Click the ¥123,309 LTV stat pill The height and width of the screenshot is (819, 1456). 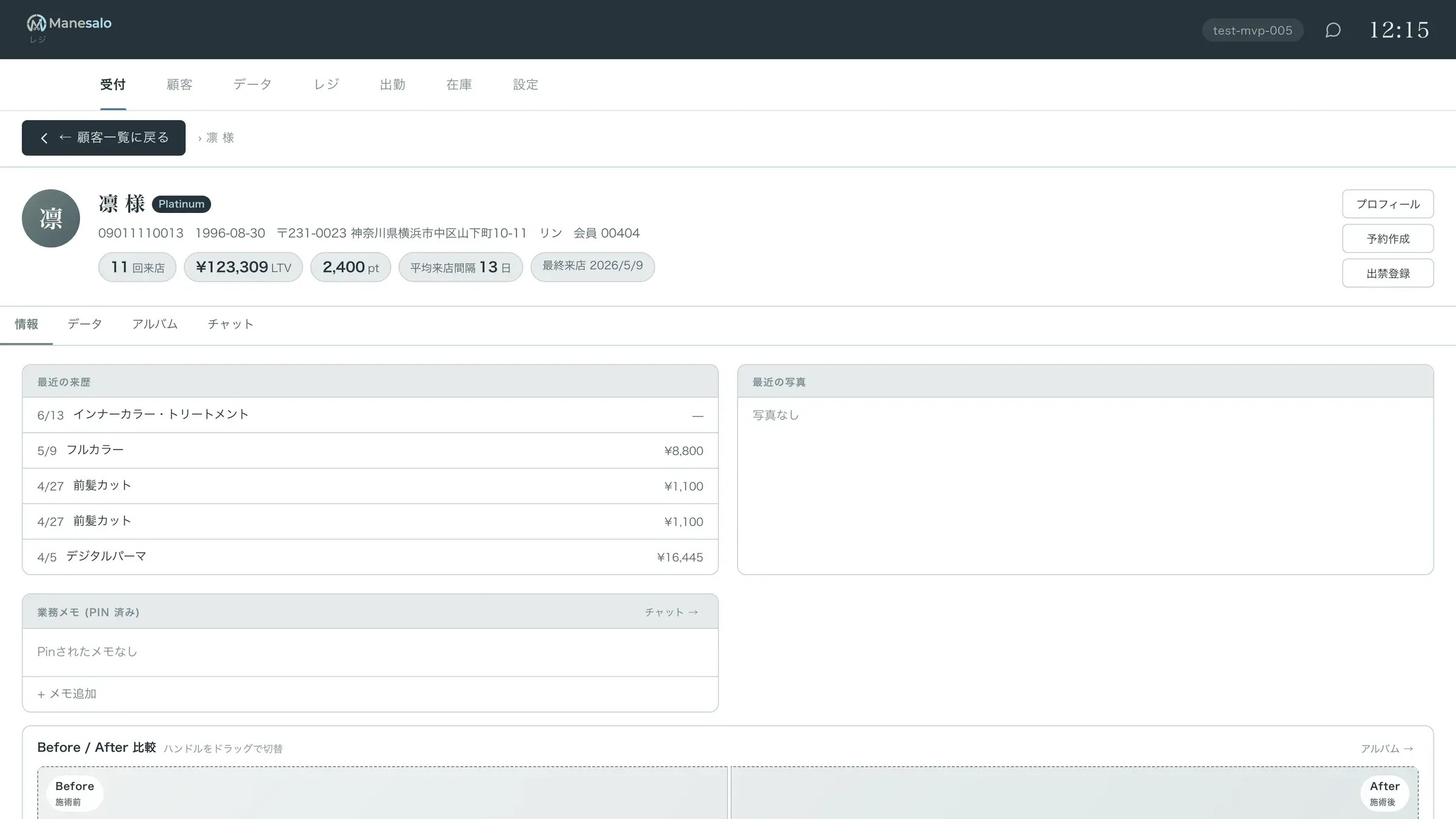pyautogui.click(x=243, y=267)
